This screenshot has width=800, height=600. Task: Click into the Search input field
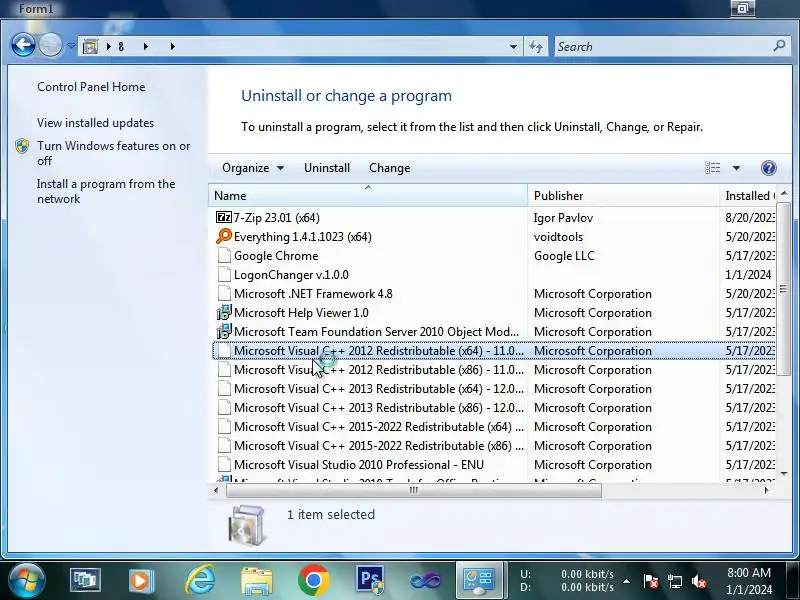pos(663,46)
